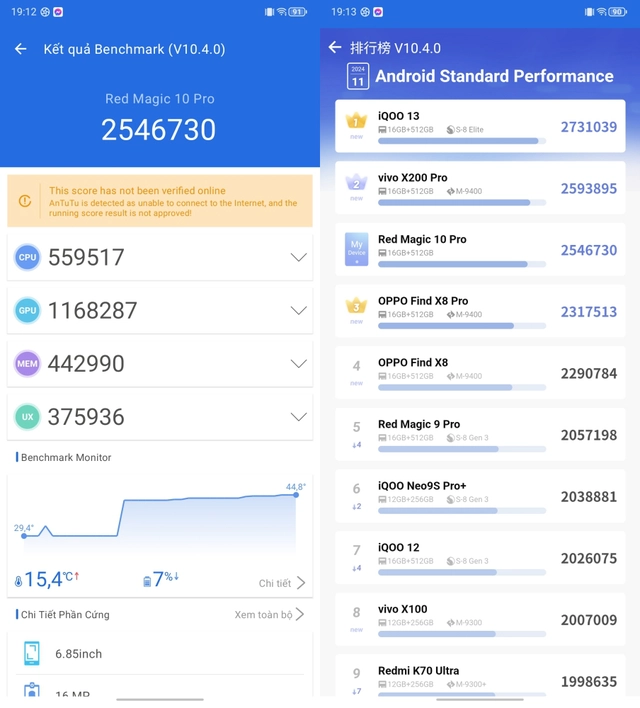The width and height of the screenshot is (640, 708).
Task: Open "Chi tiết" benchmark monitor details
Action: tap(282, 583)
